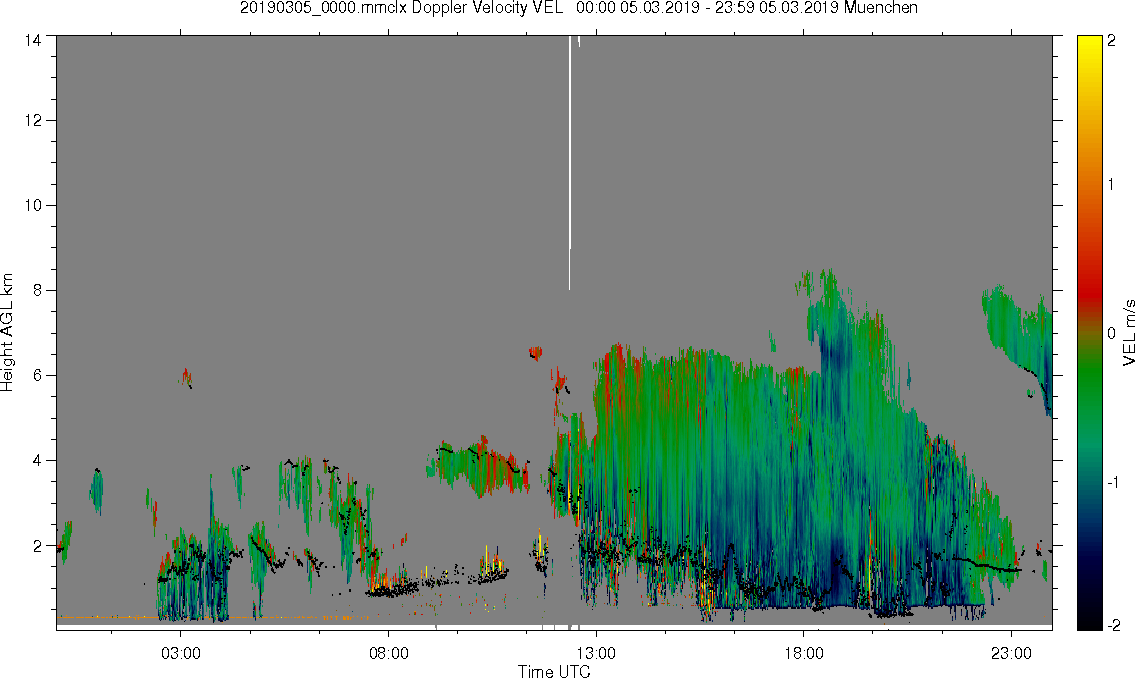This screenshot has height=678, width=1135.
Task: Click the colorbar top value 2
Action: point(1111,41)
